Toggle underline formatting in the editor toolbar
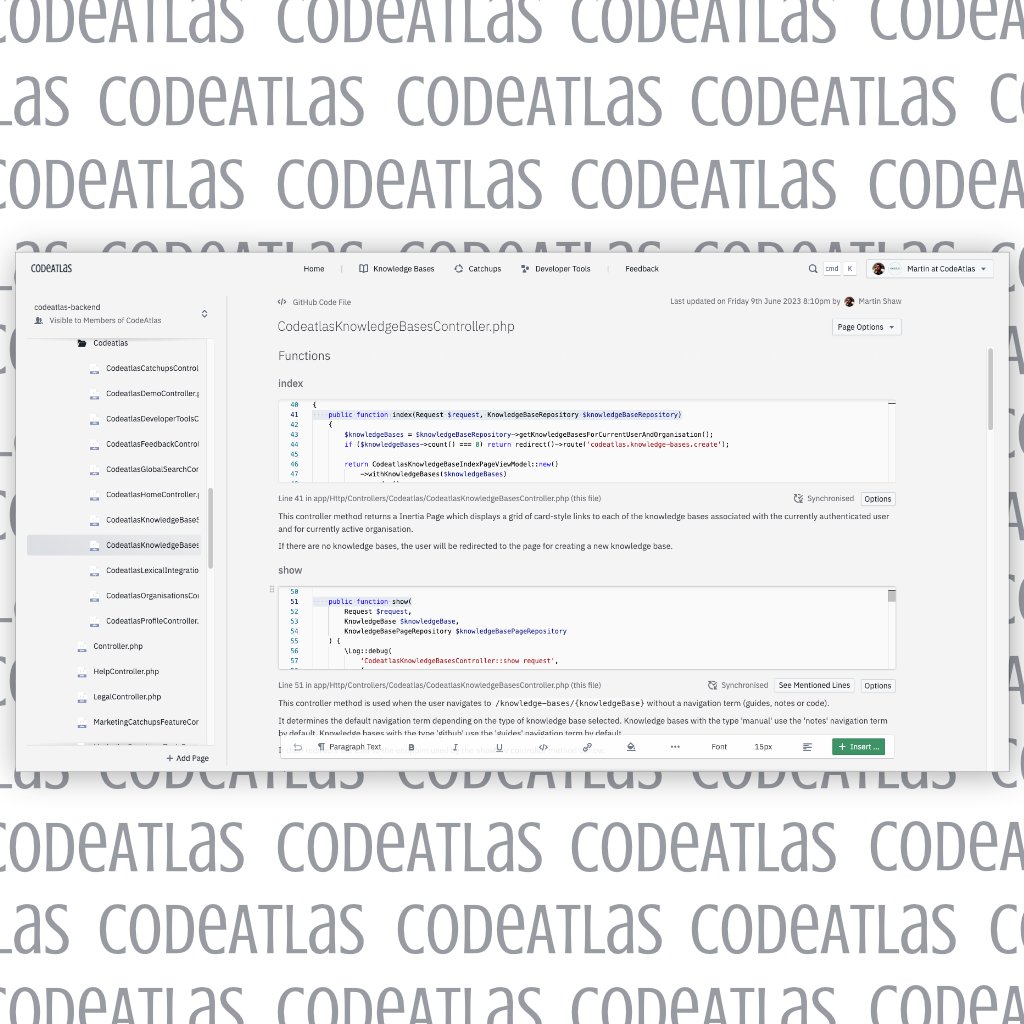This screenshot has height=1024, width=1024. [500, 747]
